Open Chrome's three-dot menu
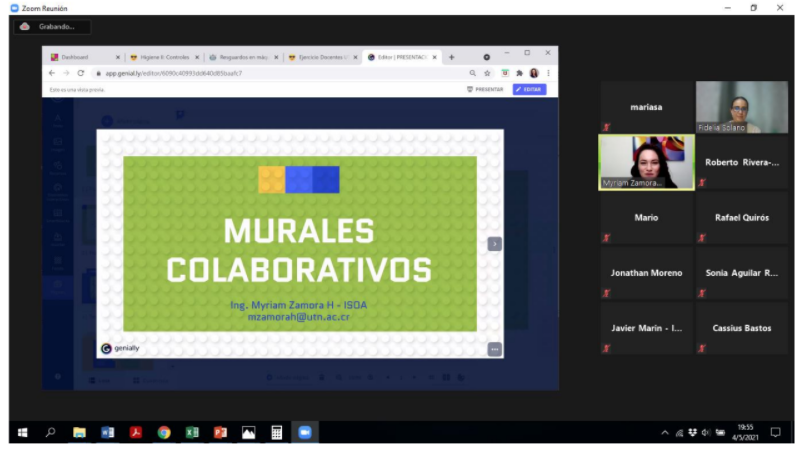Screen dimensions: 803x450 (548, 73)
